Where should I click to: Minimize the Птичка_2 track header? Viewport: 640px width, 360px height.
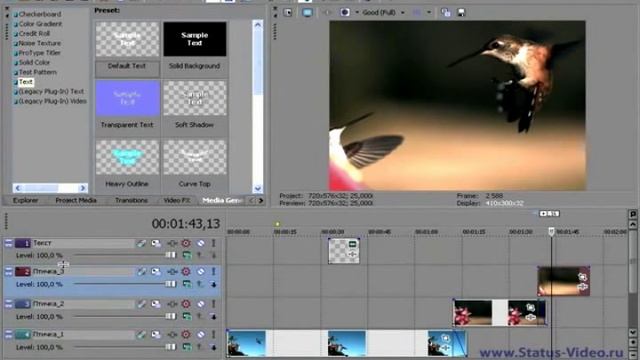(x=9, y=304)
